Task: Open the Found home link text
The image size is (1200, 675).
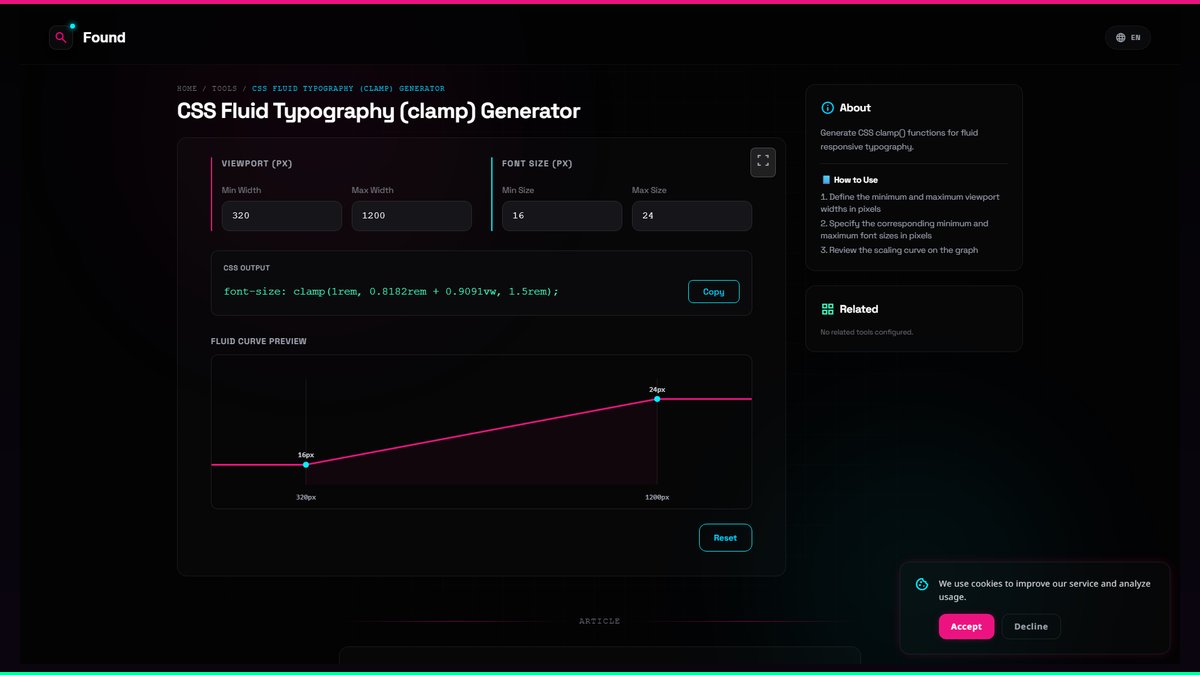Action: pyautogui.click(x=104, y=38)
